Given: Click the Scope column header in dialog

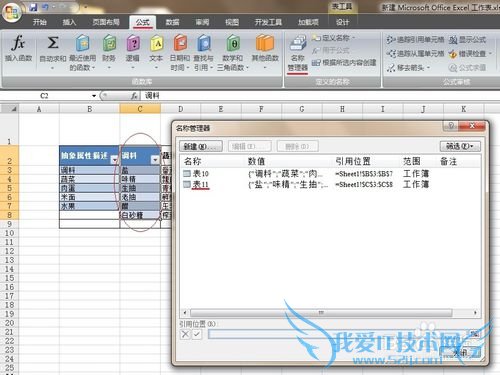Looking at the screenshot, I should 412,161.
